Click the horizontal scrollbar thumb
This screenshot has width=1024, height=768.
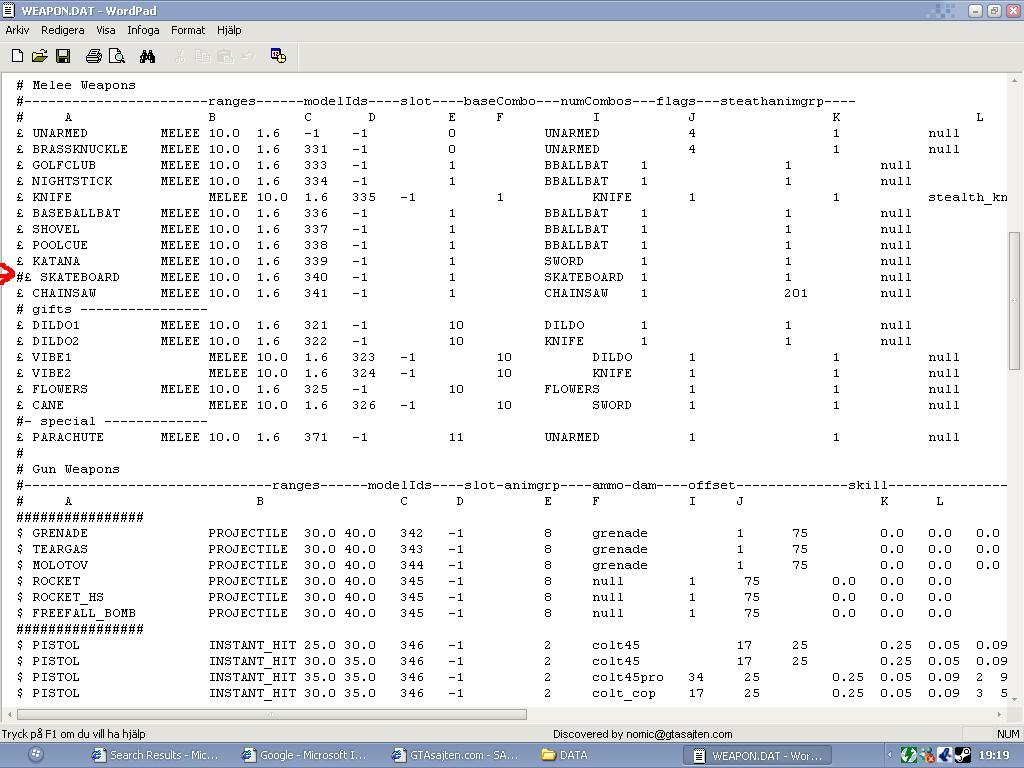coord(272,714)
